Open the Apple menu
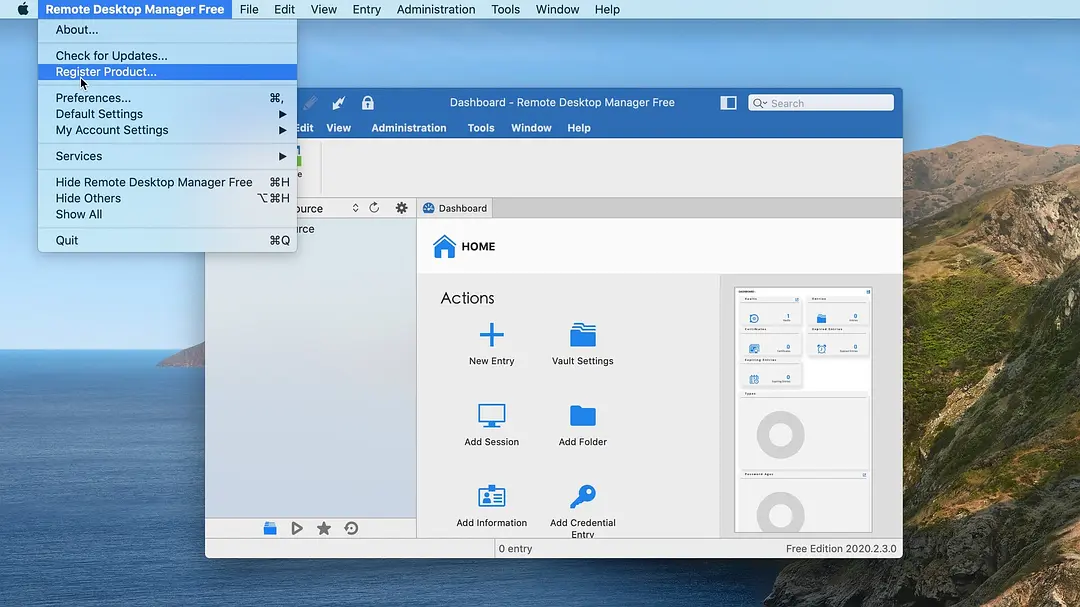Screen dimensions: 1080x607 [23, 9]
